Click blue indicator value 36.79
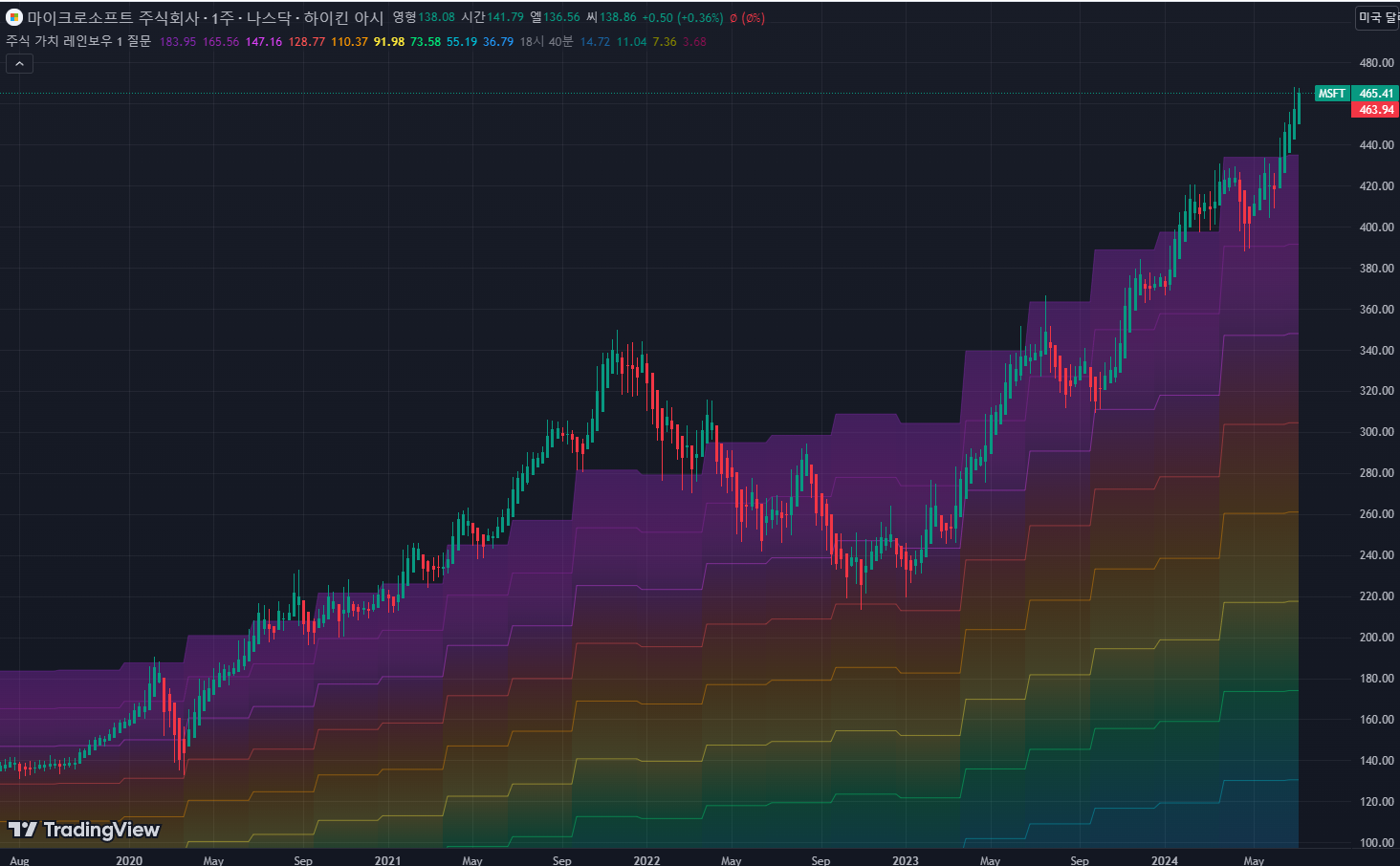Image resolution: width=1400 pixels, height=866 pixels. pos(498,41)
